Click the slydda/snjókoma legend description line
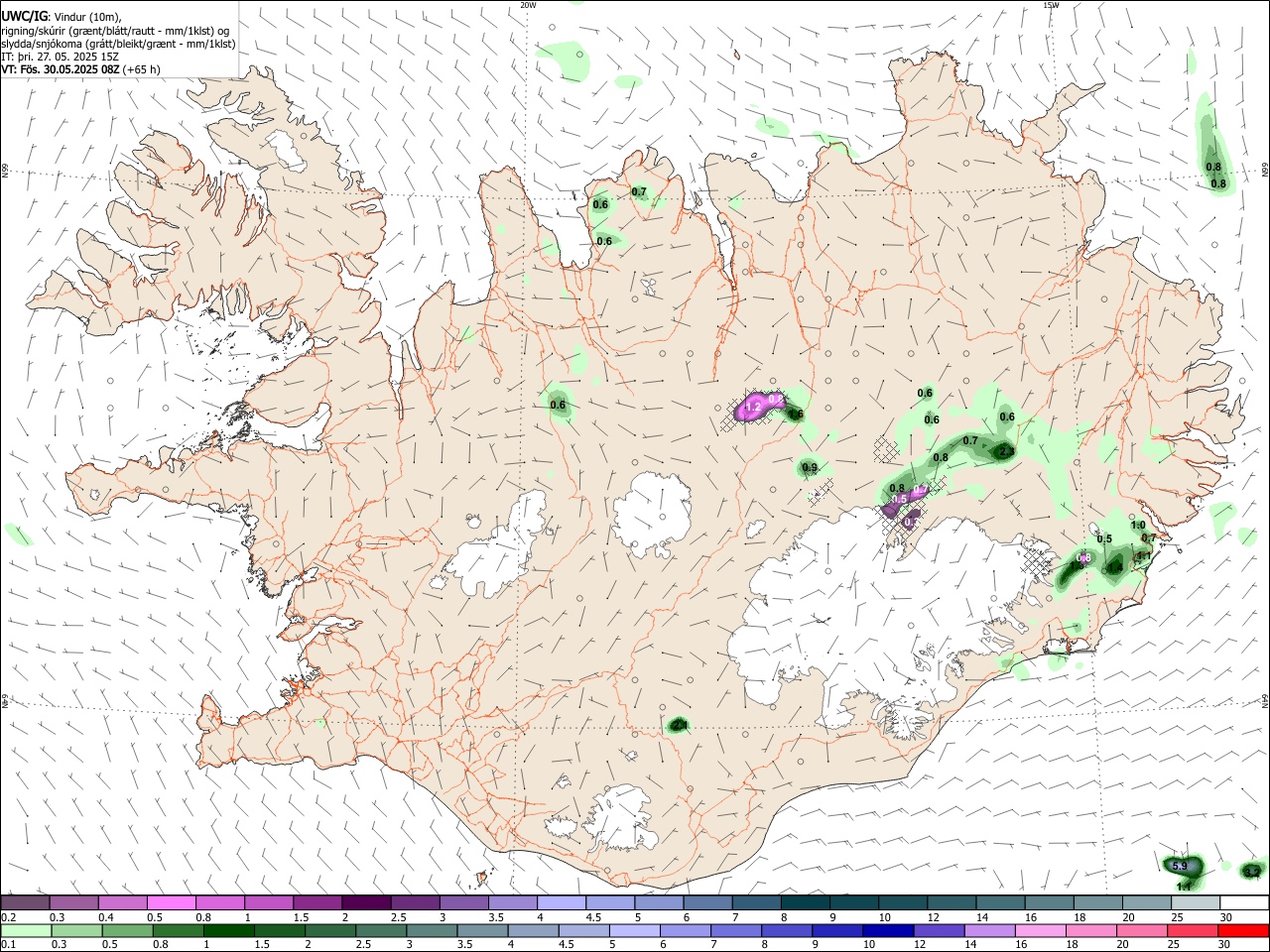Image resolution: width=1270 pixels, height=952 pixels. pyautogui.click(x=118, y=43)
